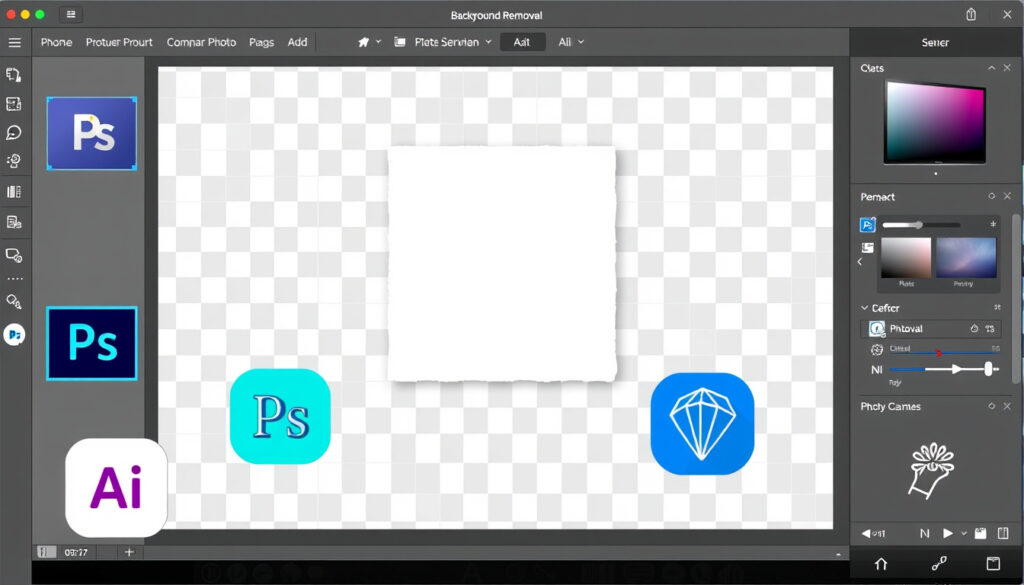Open the library books icon in sidebar

[14, 192]
